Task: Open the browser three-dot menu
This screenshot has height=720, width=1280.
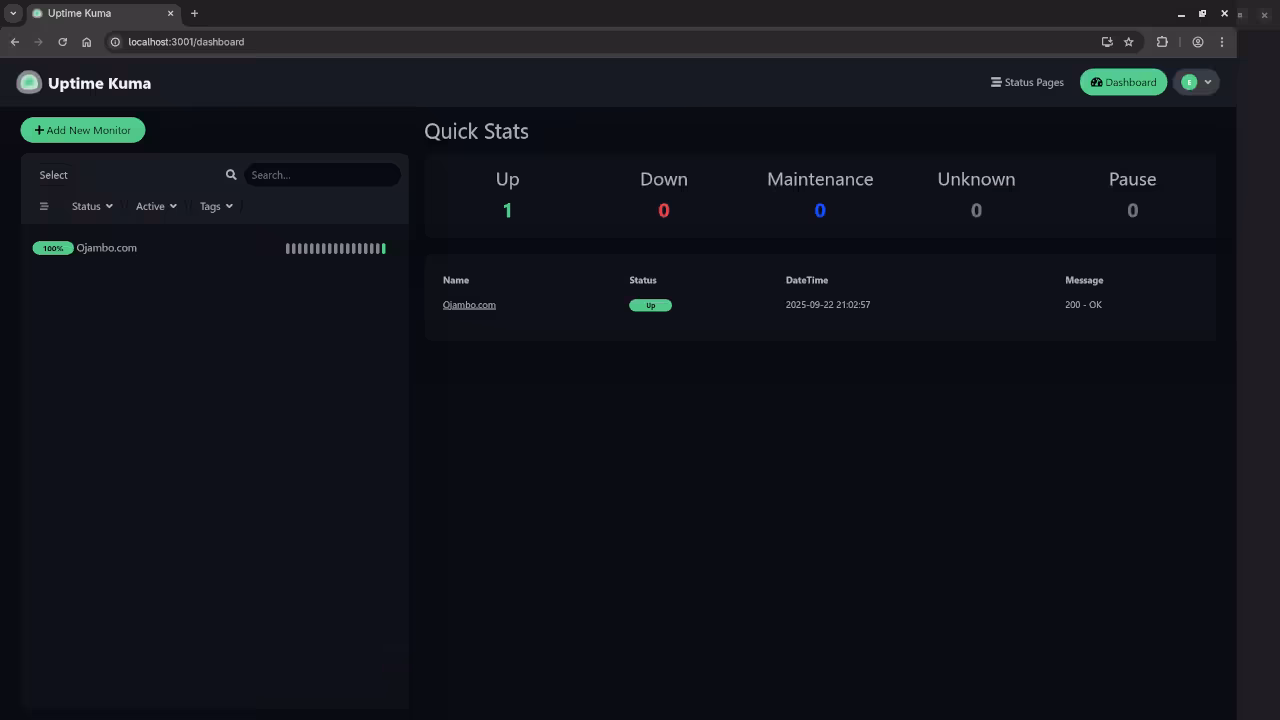Action: click(x=1222, y=42)
